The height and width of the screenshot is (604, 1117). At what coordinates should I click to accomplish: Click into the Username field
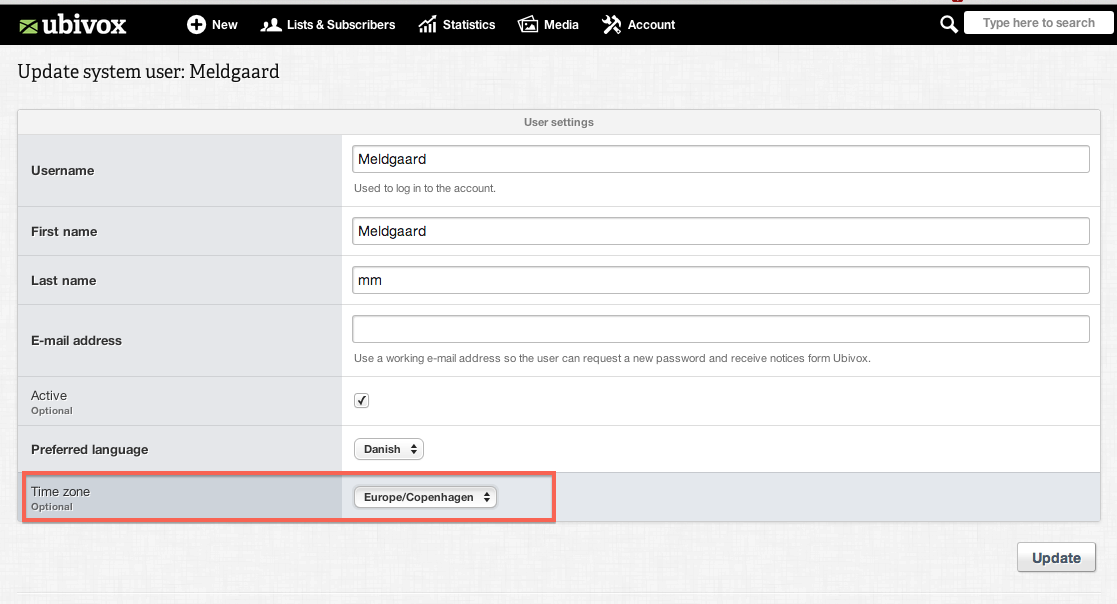click(720, 159)
